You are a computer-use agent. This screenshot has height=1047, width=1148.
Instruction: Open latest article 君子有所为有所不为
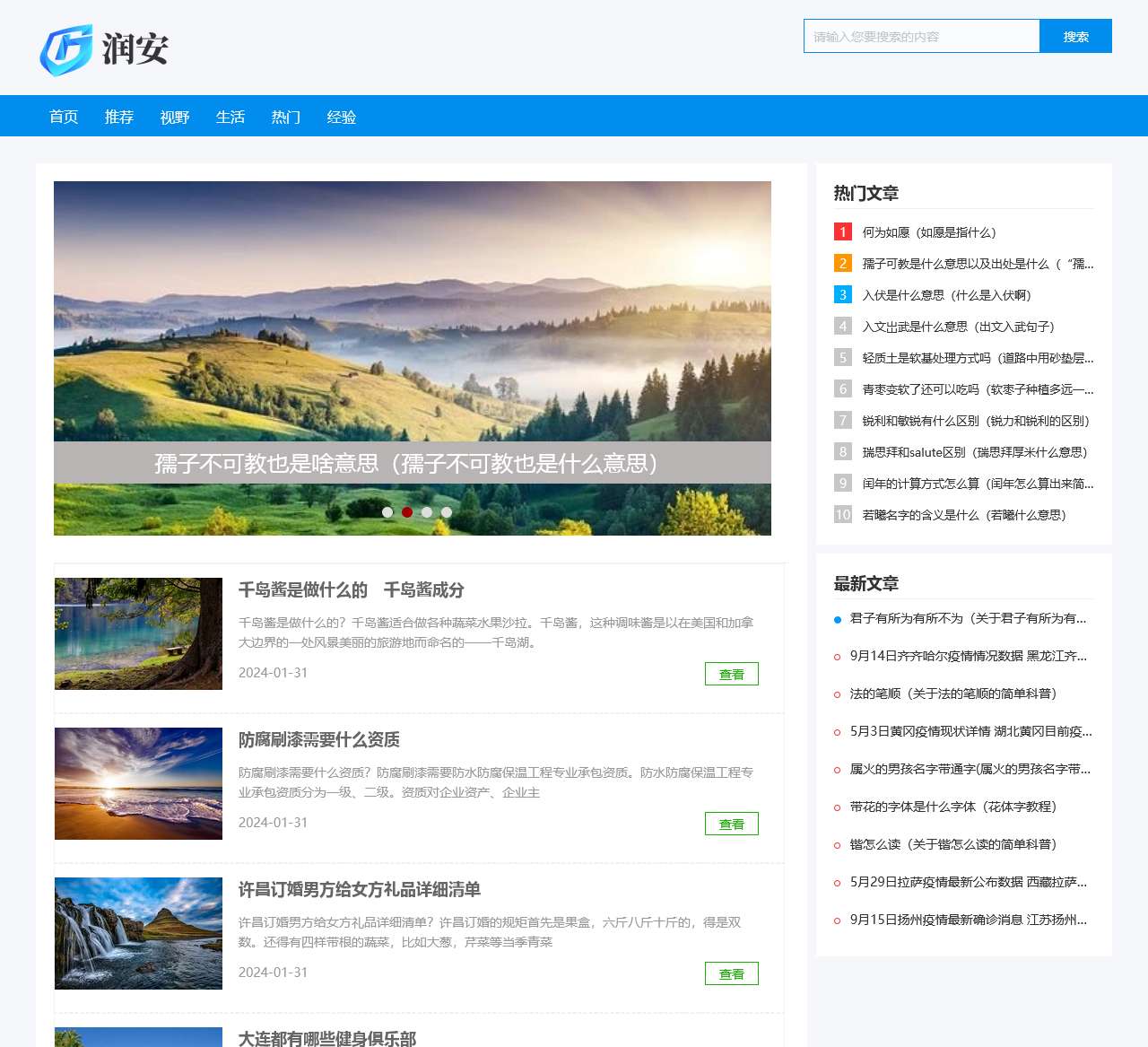[969, 618]
